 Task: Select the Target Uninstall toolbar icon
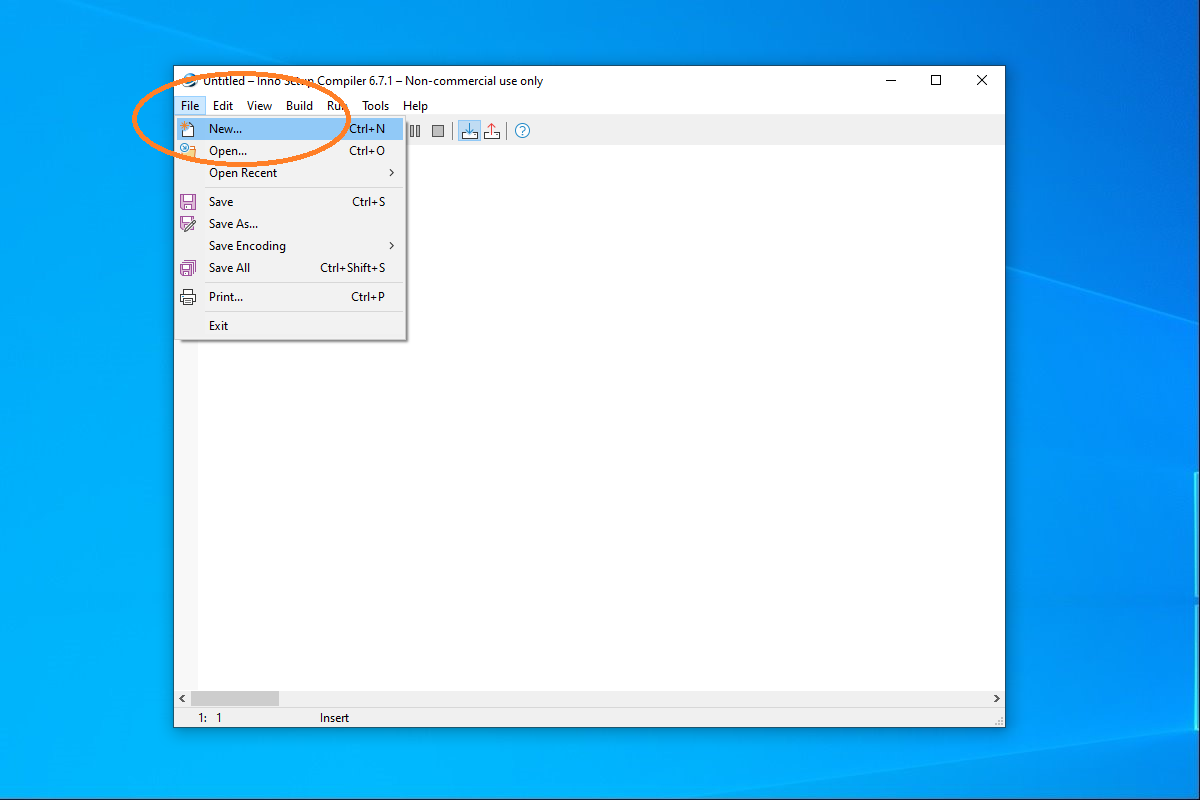coord(492,131)
